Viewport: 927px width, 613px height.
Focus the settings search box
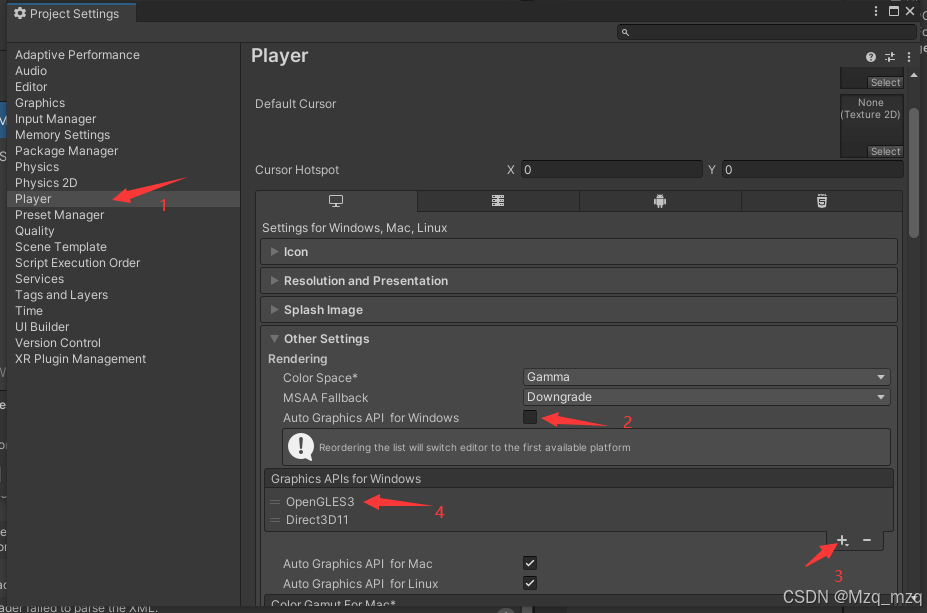767,33
